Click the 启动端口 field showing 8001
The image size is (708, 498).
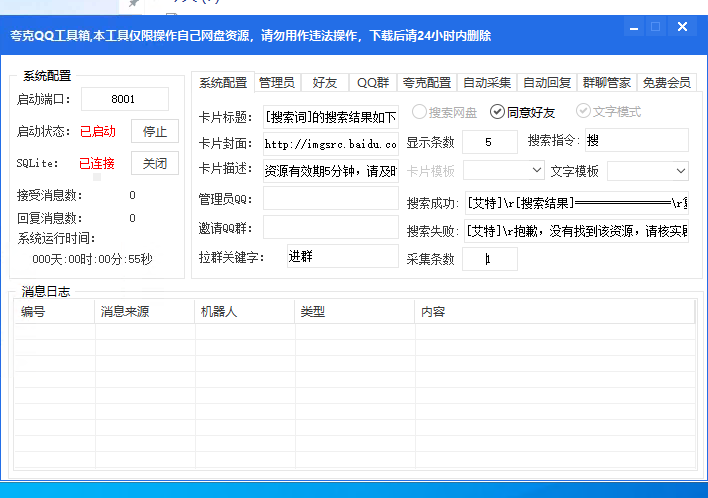pos(125,99)
